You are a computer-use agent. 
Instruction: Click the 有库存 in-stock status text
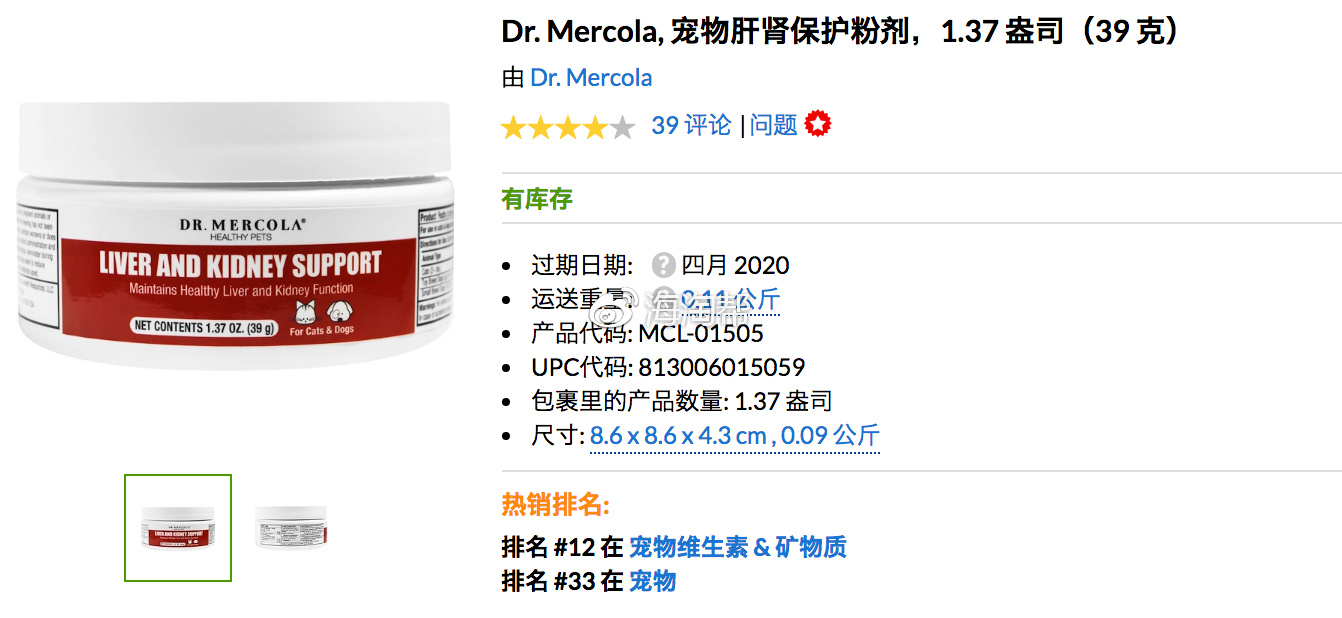(x=537, y=199)
